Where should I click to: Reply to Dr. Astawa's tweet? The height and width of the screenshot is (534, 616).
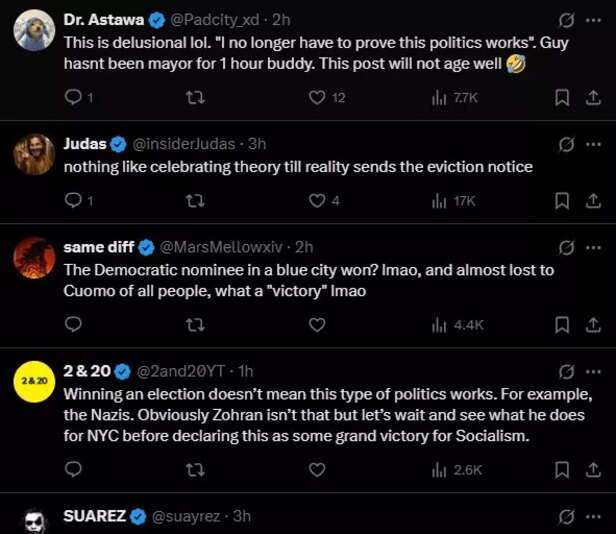tap(73, 97)
